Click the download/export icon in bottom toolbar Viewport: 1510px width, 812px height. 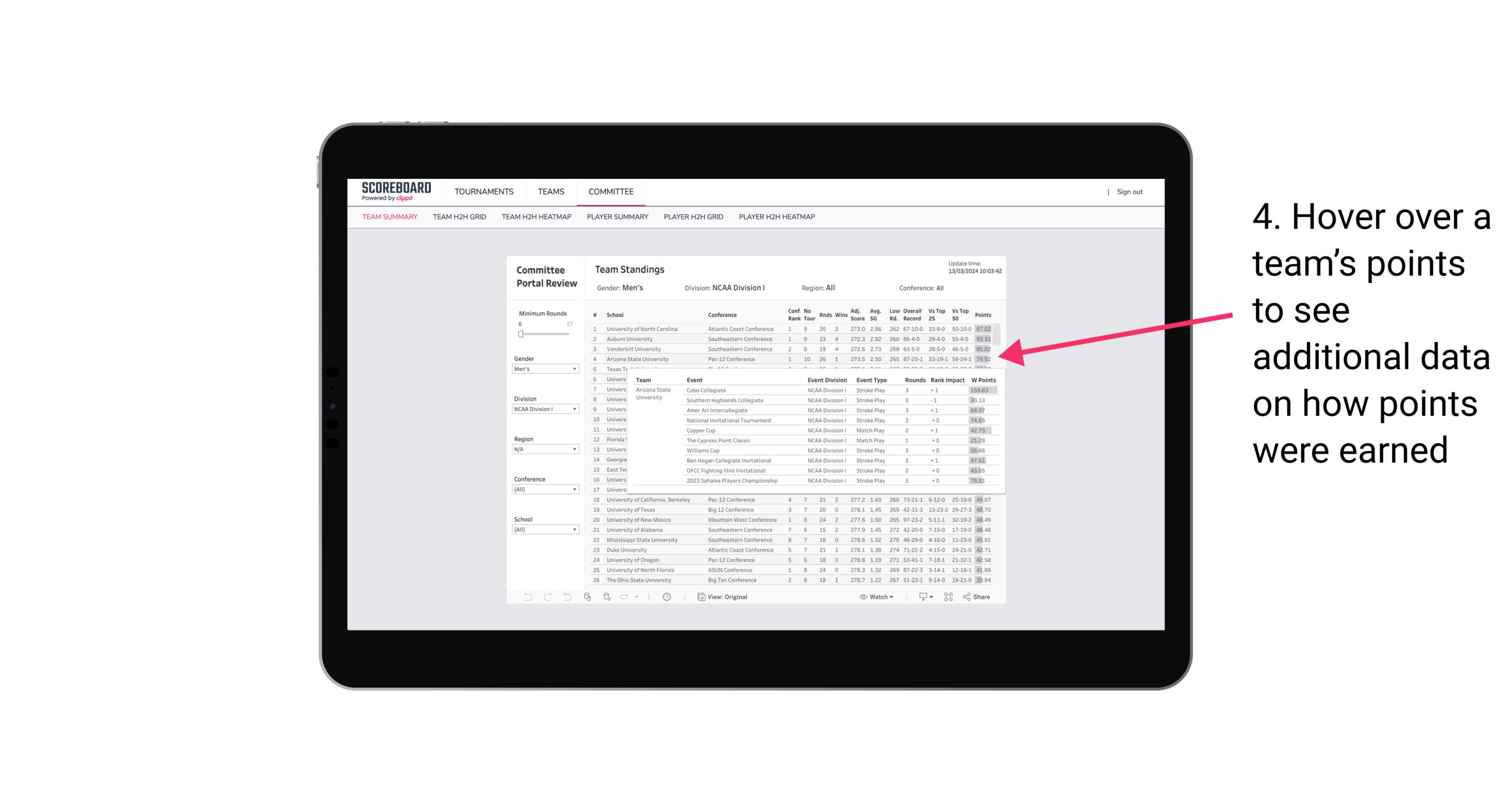click(920, 598)
